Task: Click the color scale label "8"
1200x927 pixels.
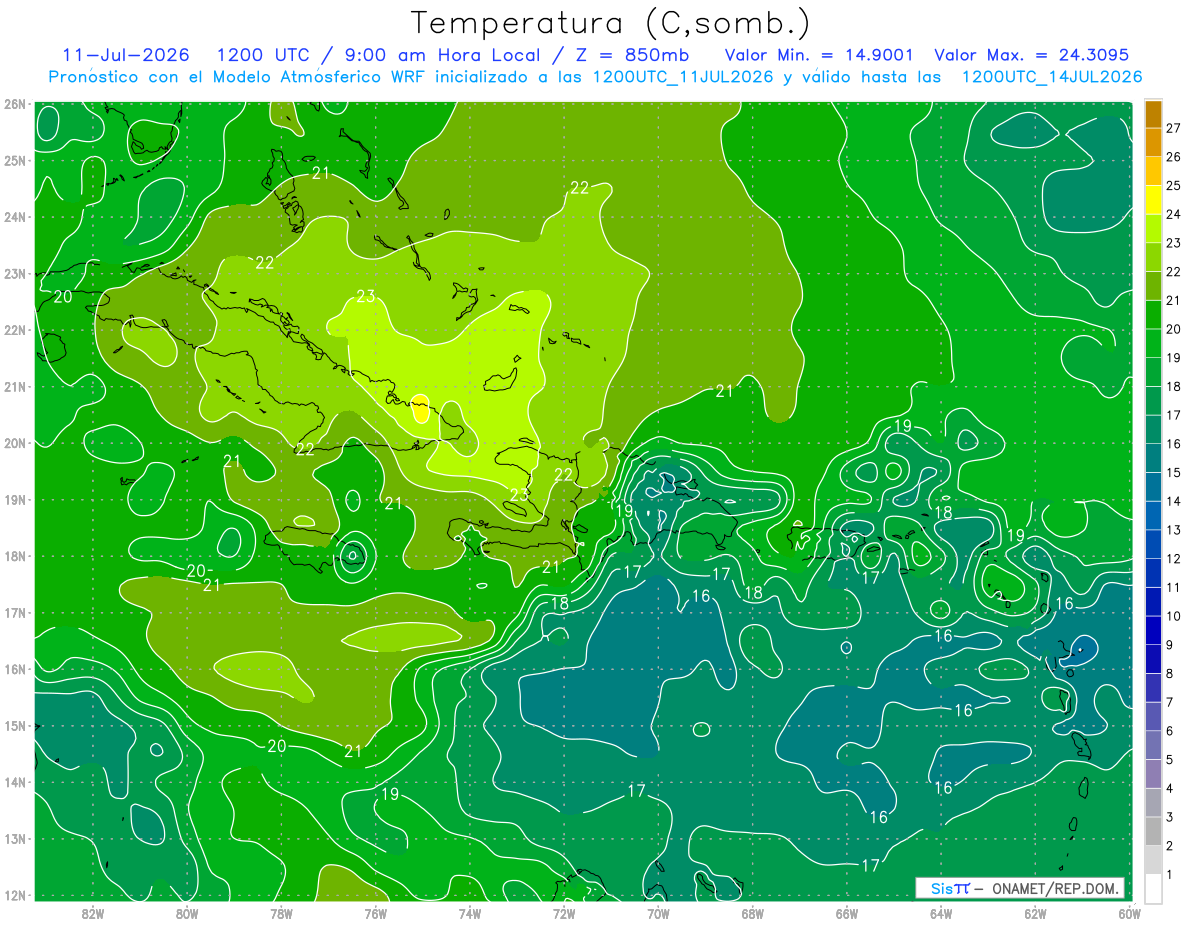Action: [x=1169, y=673]
